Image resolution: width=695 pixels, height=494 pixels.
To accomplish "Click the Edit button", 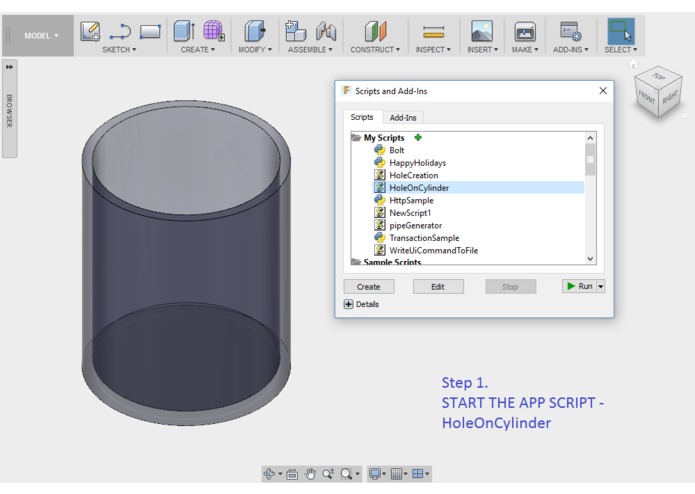I will coord(438,287).
